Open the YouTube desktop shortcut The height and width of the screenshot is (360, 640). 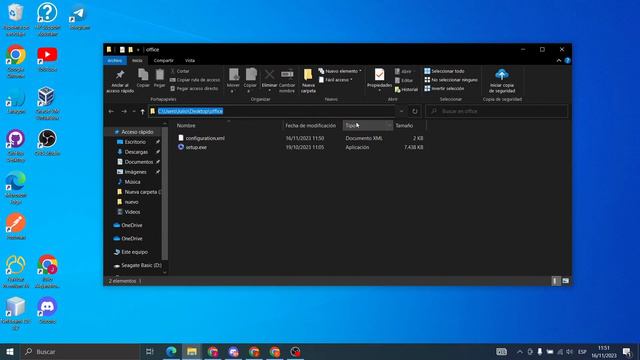coord(47,59)
